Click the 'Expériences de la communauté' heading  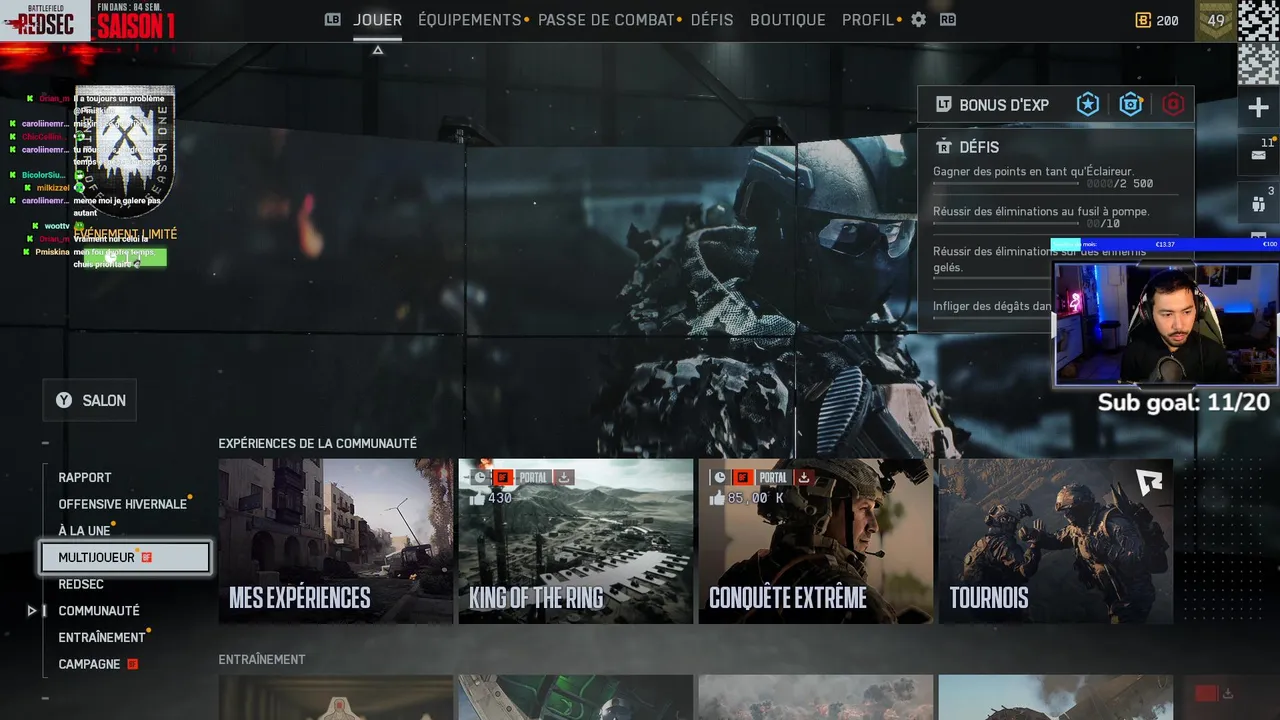pyautogui.click(x=318, y=443)
